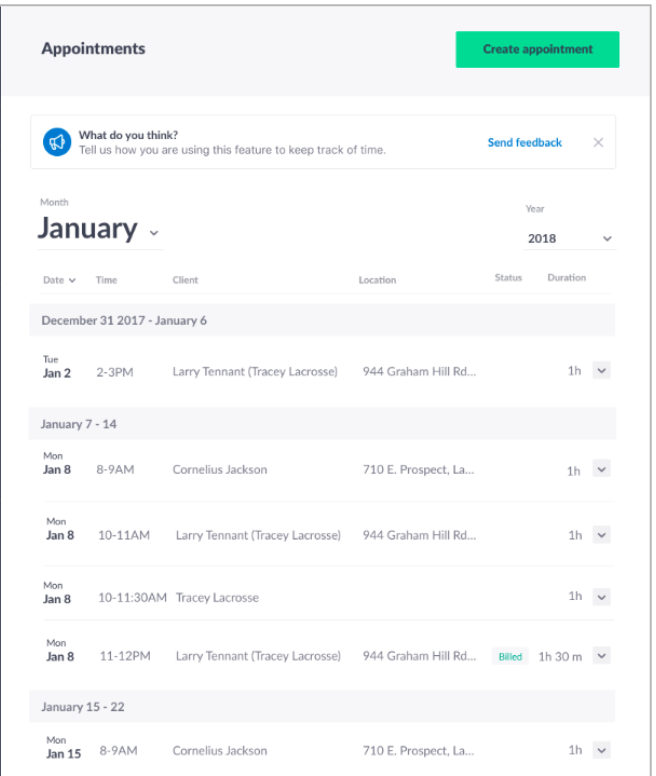Expand the Jan 8 10-11:30AM appointment chevron
Image resolution: width=656 pixels, height=776 pixels.
tap(602, 597)
